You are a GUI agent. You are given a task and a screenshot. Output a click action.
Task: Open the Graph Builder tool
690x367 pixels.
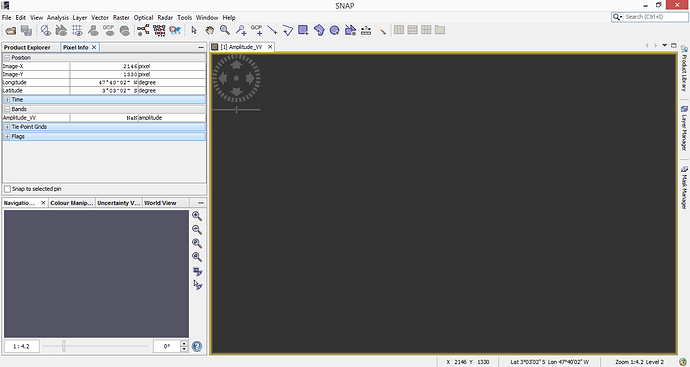(x=143, y=30)
